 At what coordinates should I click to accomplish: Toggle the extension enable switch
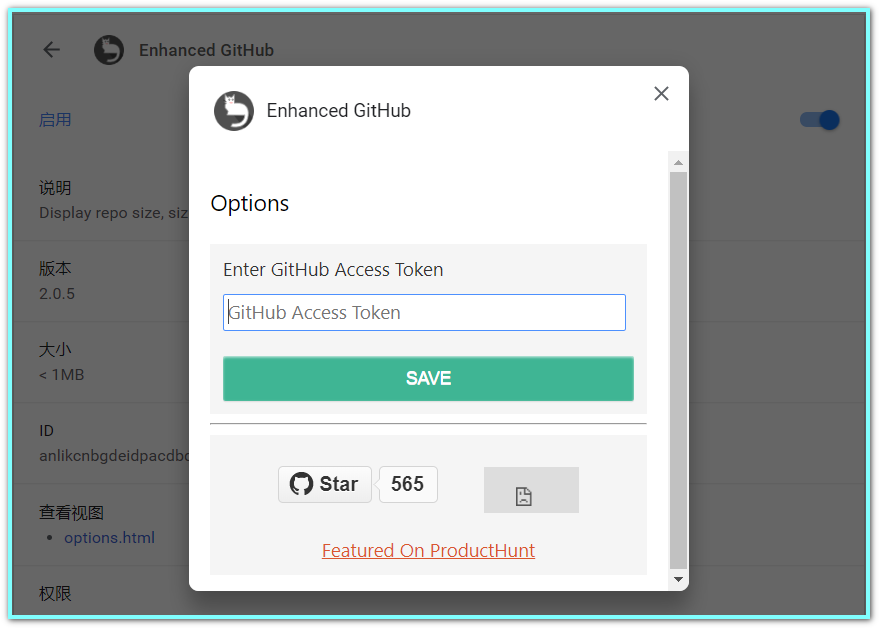(x=819, y=120)
